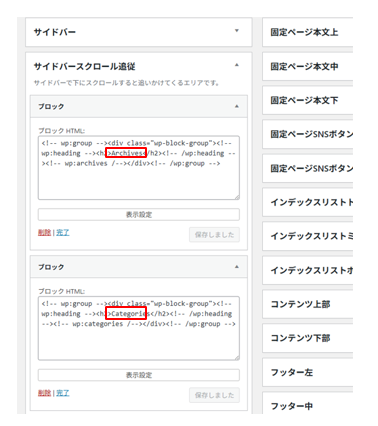This screenshot has height=426, width=378.
Task: Click the second ブロック HTML: label above Categories
Action: 62,291
